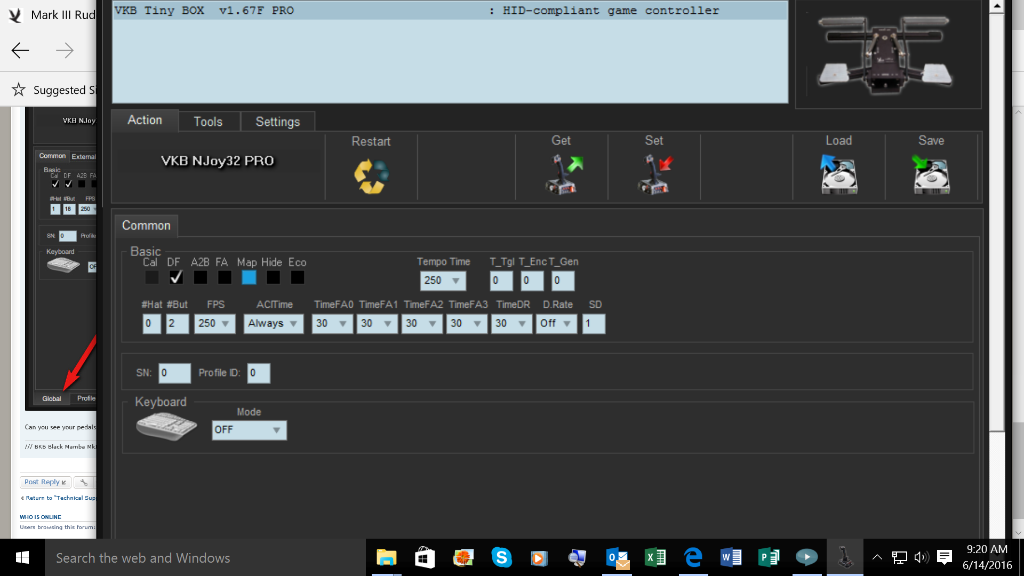Click Post Reply in the browser window
The image size is (1024, 576).
[x=45, y=482]
